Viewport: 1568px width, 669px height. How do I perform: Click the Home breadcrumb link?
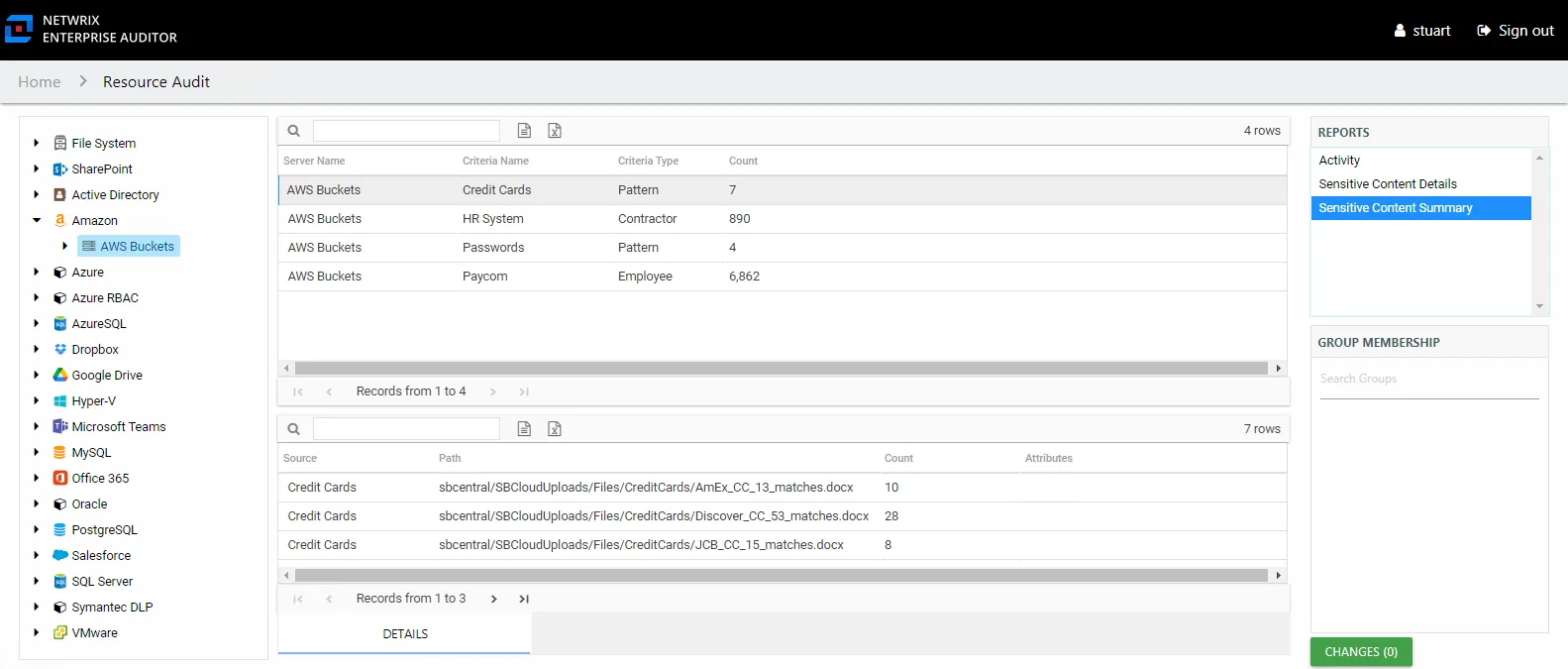[40, 82]
